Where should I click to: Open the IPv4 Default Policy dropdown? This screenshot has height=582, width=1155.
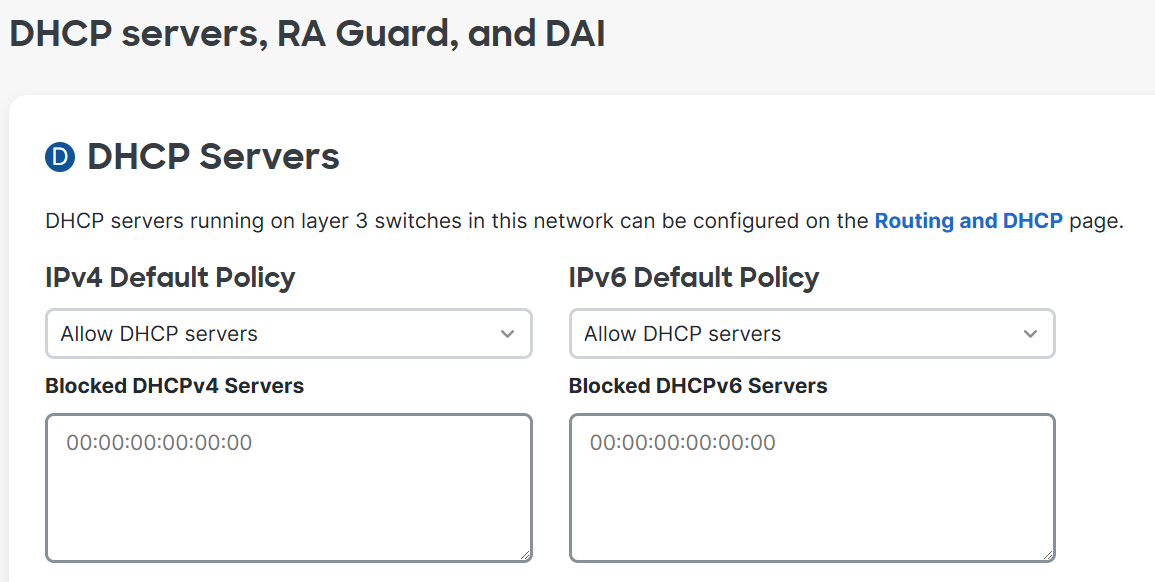click(x=289, y=334)
